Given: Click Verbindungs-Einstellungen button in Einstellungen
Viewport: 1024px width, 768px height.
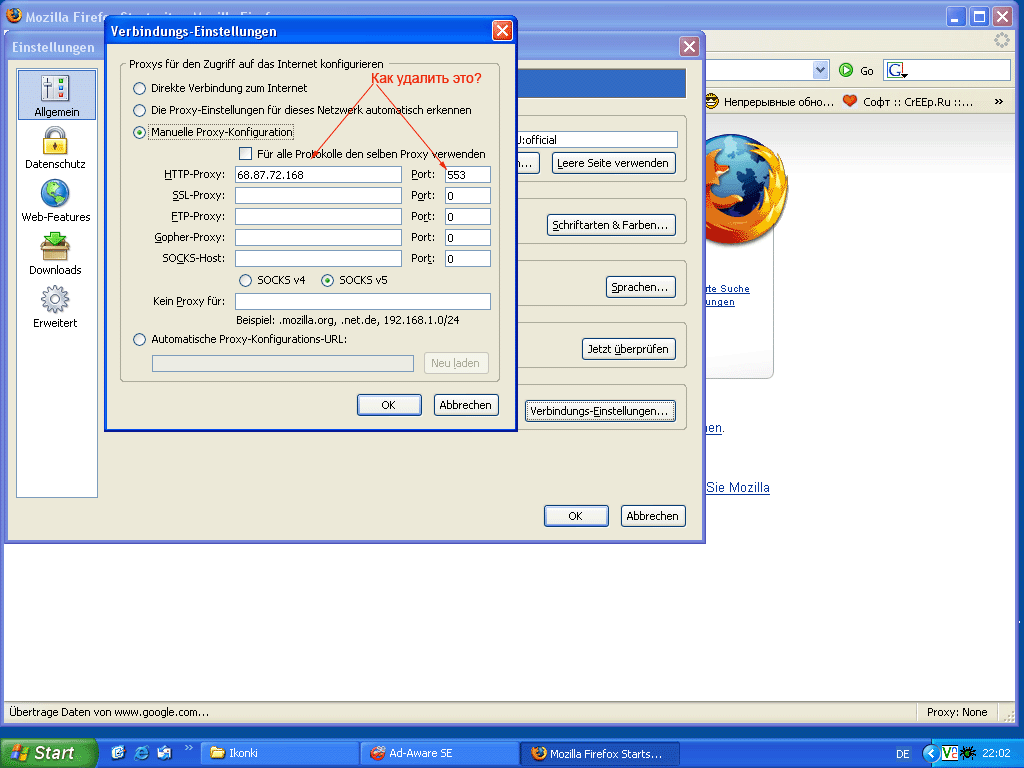Looking at the screenshot, I should (x=600, y=411).
